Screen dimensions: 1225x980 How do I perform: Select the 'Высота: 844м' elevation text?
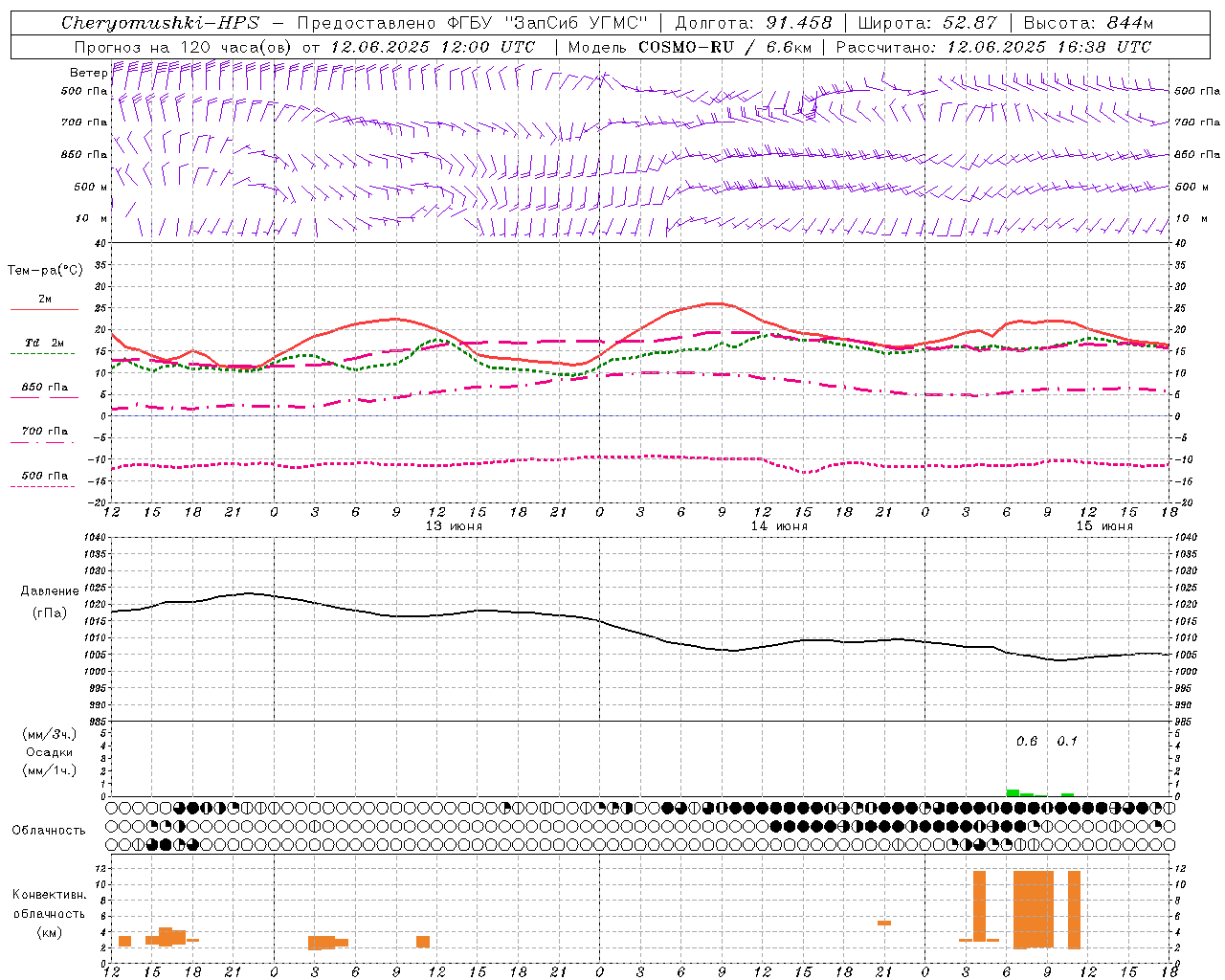tap(1089, 23)
